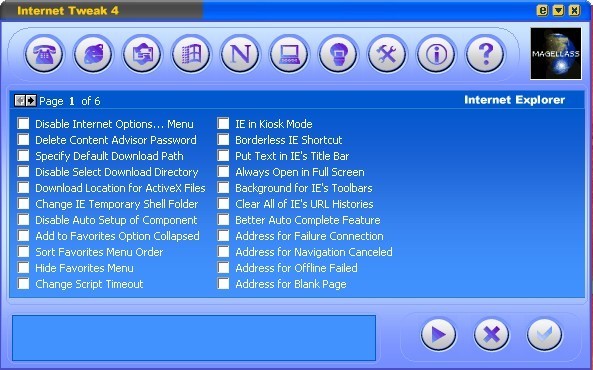Enable Address for Blank Page checkbox

click(x=223, y=284)
